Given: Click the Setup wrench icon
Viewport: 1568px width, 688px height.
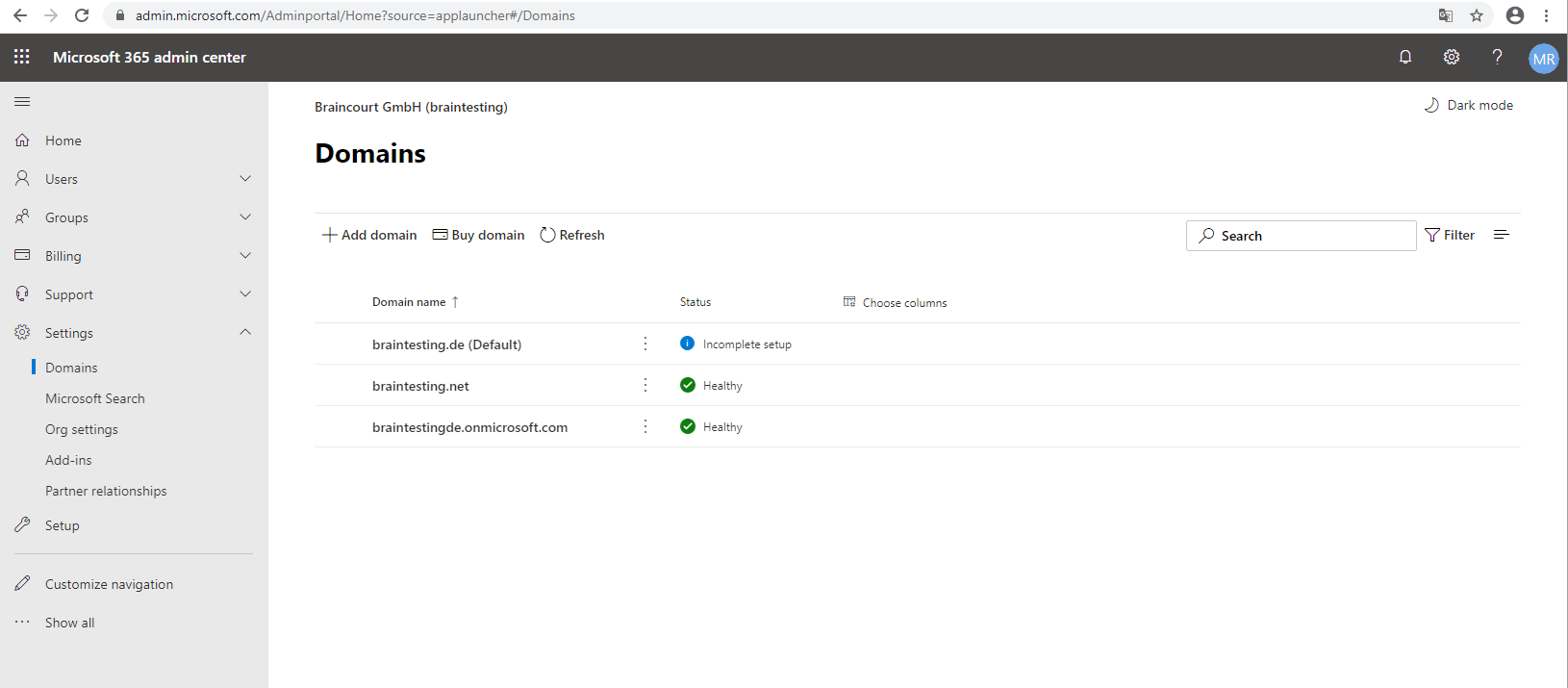Looking at the screenshot, I should pos(22,525).
